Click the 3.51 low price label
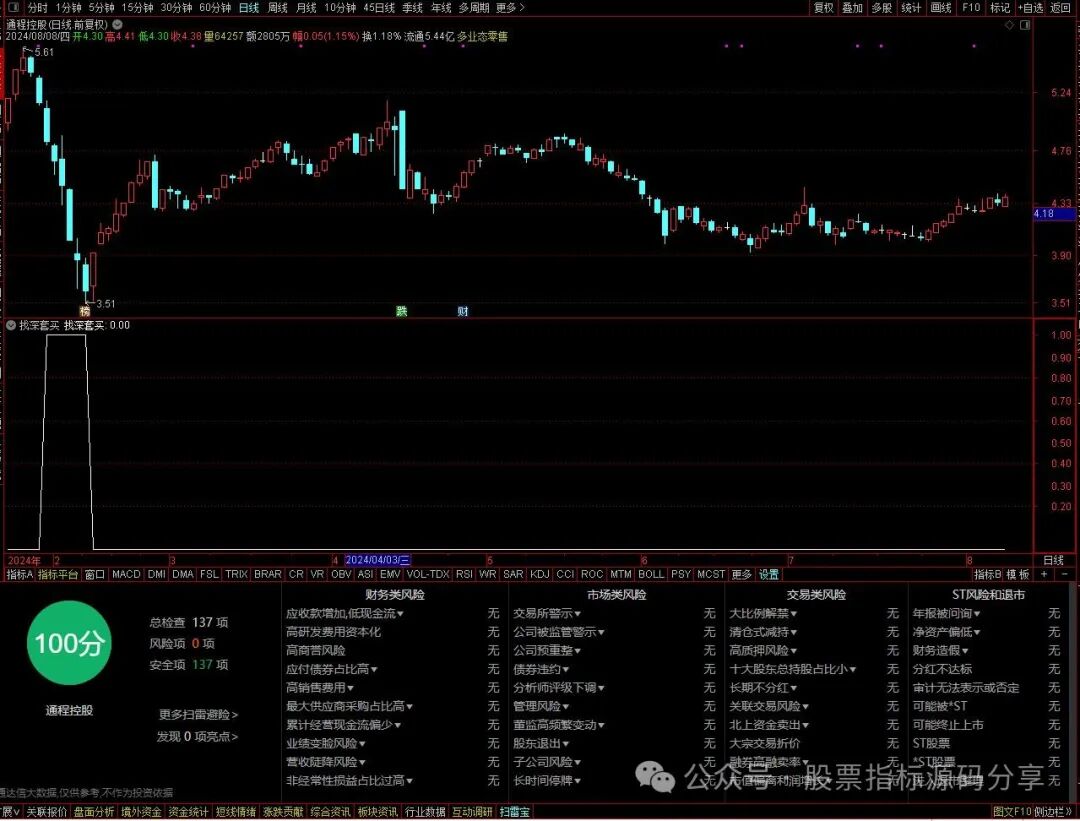Screen dimensions: 1080x821 pos(106,304)
